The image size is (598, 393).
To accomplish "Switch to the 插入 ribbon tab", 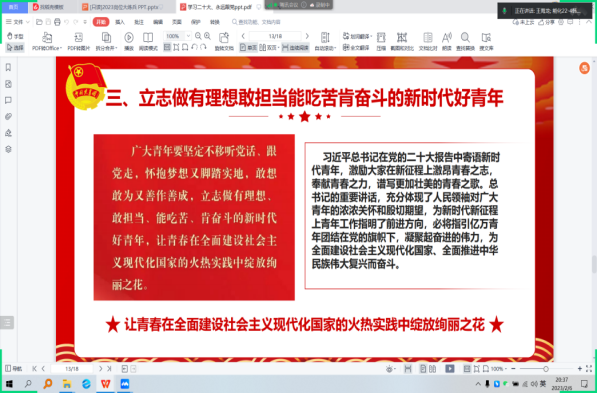I will pos(120,22).
